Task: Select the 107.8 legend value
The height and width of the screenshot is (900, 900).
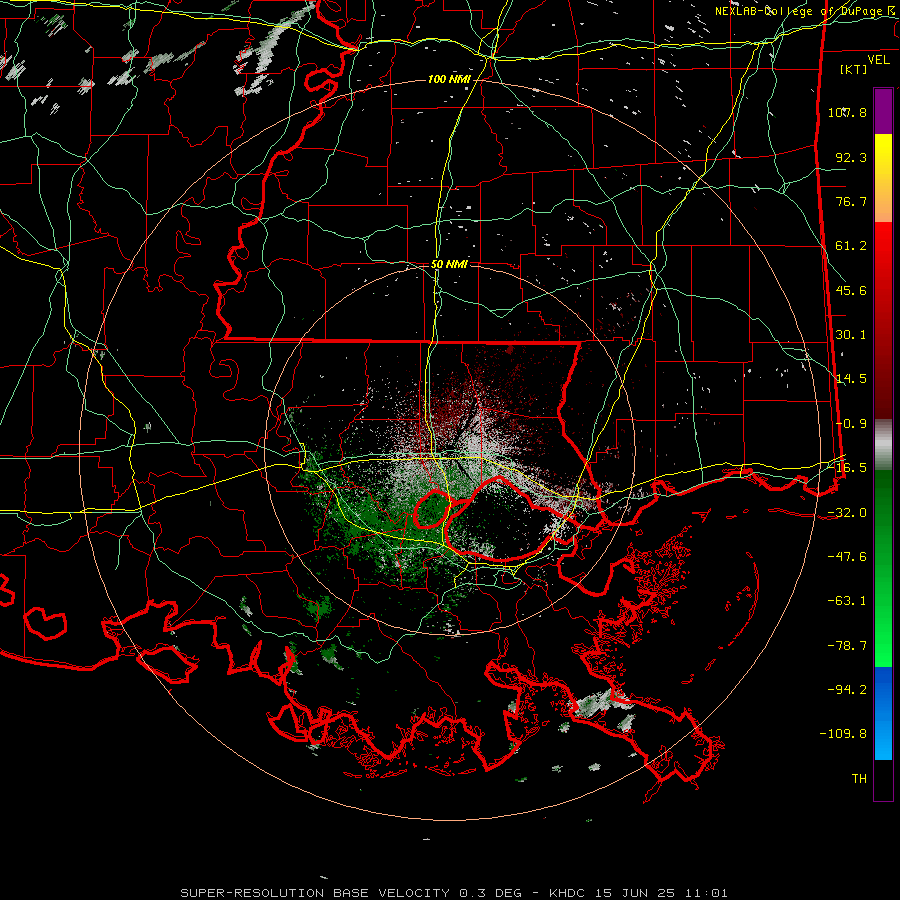Action: (847, 112)
